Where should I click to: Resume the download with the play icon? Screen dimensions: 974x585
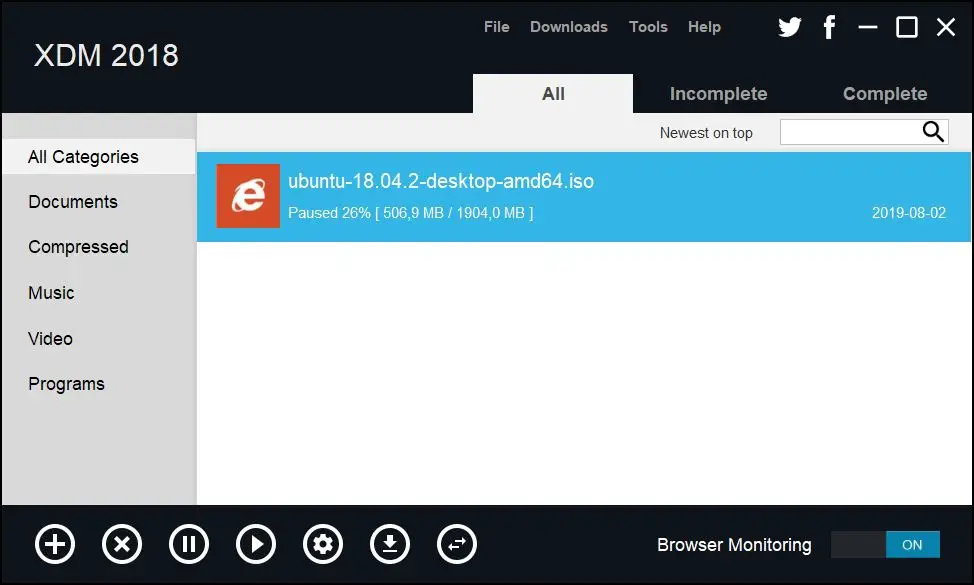pyautogui.click(x=256, y=545)
